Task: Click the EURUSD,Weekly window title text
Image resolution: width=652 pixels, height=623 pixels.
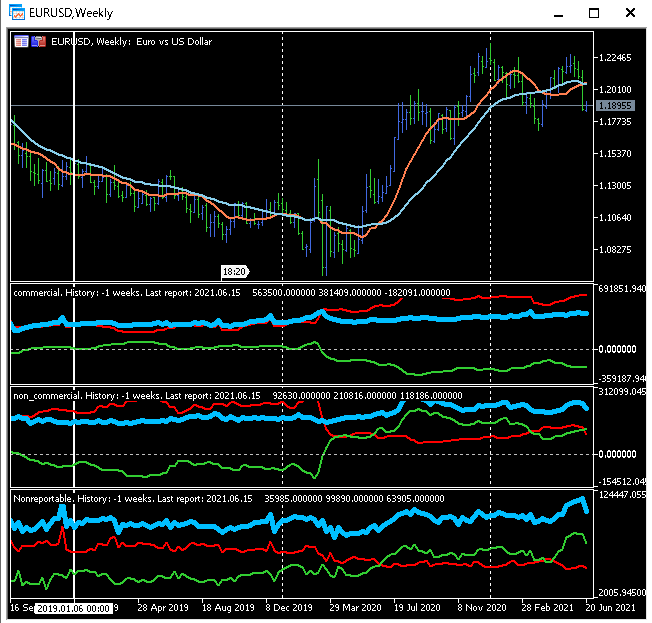Action: pyautogui.click(x=71, y=13)
